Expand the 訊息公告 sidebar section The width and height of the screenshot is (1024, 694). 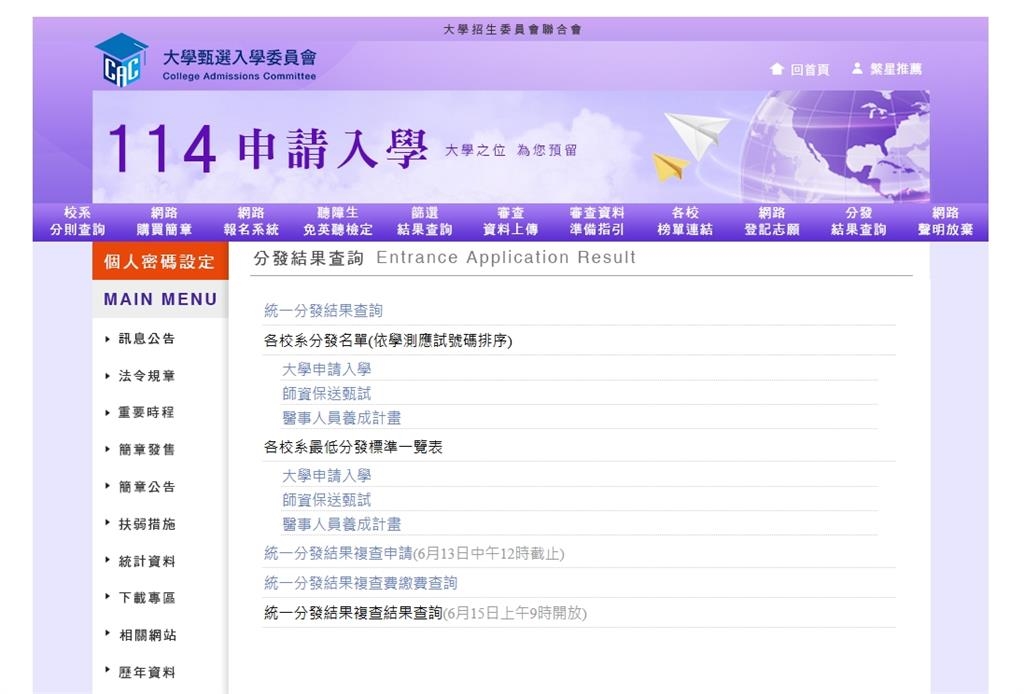[147, 339]
